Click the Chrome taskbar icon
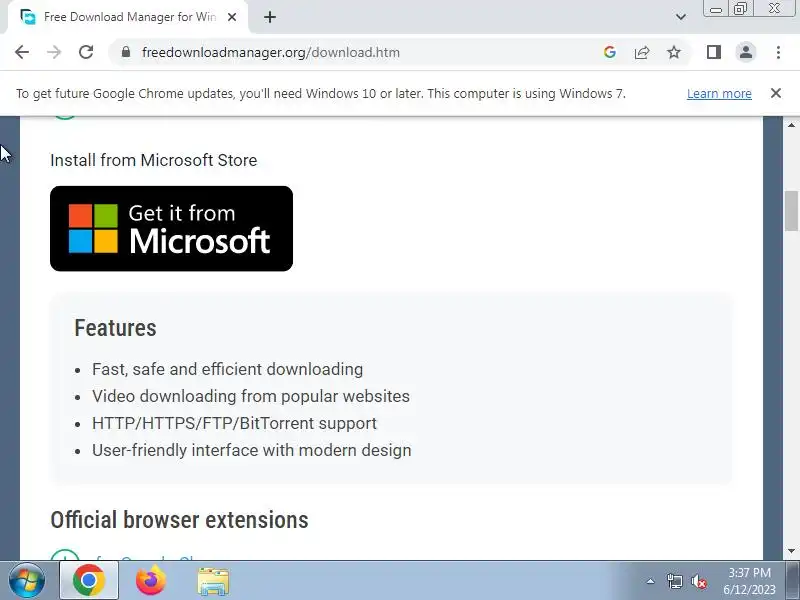 [x=89, y=581]
